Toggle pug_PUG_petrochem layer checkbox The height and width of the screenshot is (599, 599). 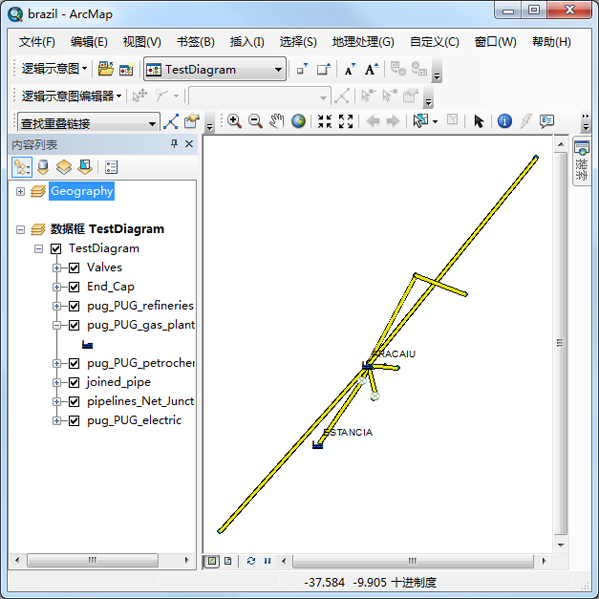coord(74,363)
